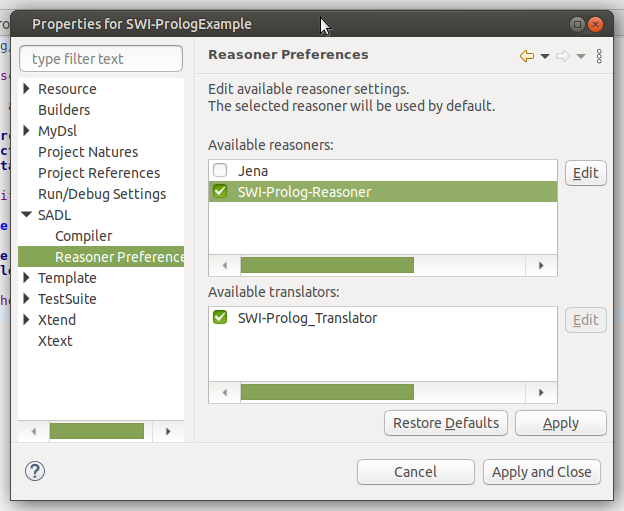Image resolution: width=624 pixels, height=511 pixels.
Task: Click the reasoners list scroll right arrow
Action: [x=541, y=265]
